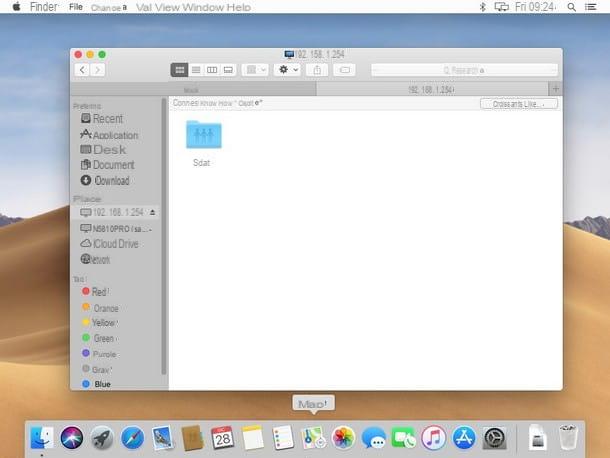Viewport: 610px width, 458px height.
Task: Select the Purple tag
Action: tap(100, 354)
